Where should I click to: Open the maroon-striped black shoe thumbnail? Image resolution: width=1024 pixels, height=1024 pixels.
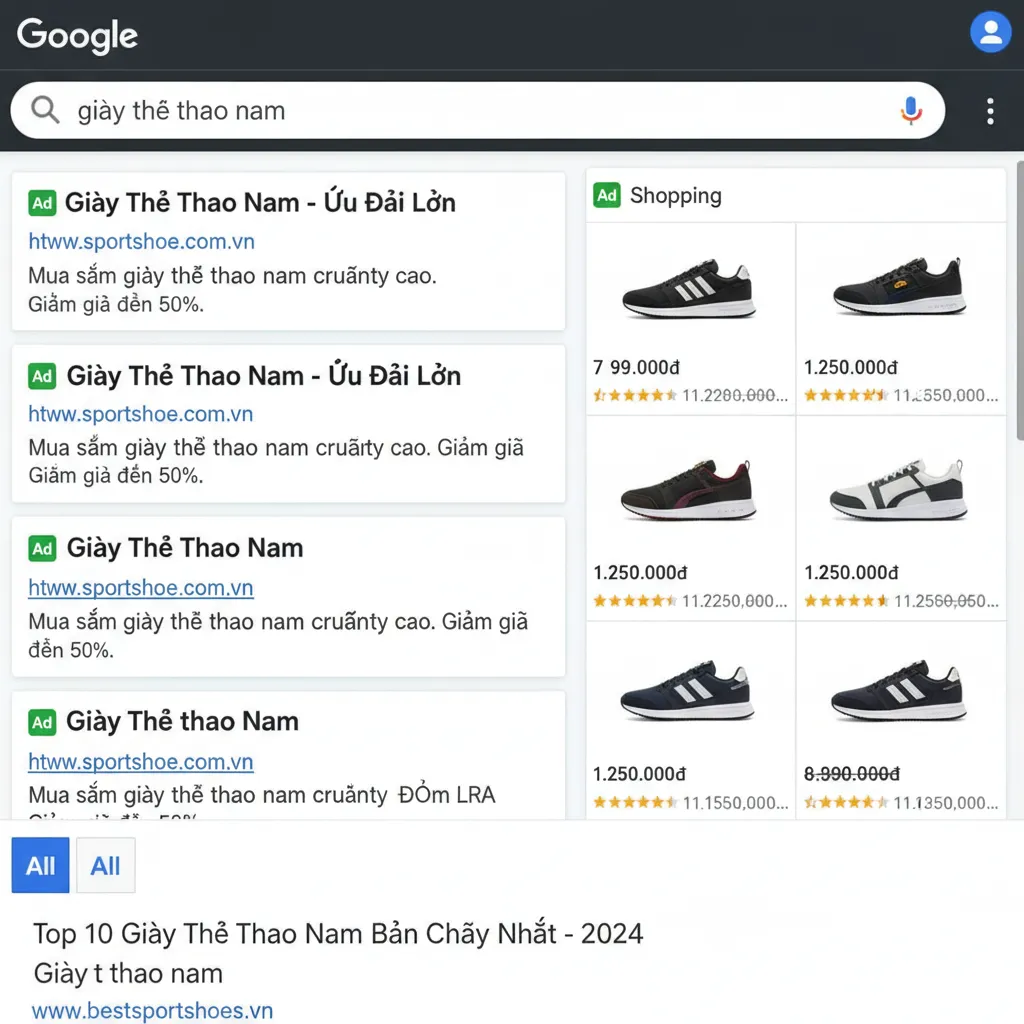(x=688, y=490)
